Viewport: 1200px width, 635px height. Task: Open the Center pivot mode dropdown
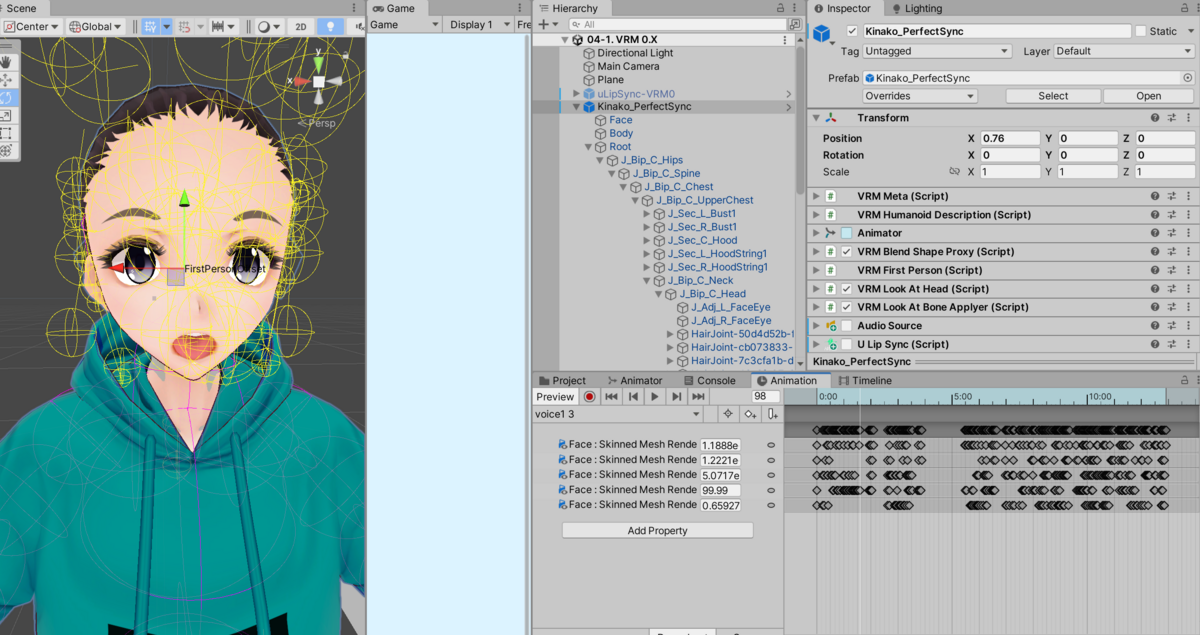[32, 27]
